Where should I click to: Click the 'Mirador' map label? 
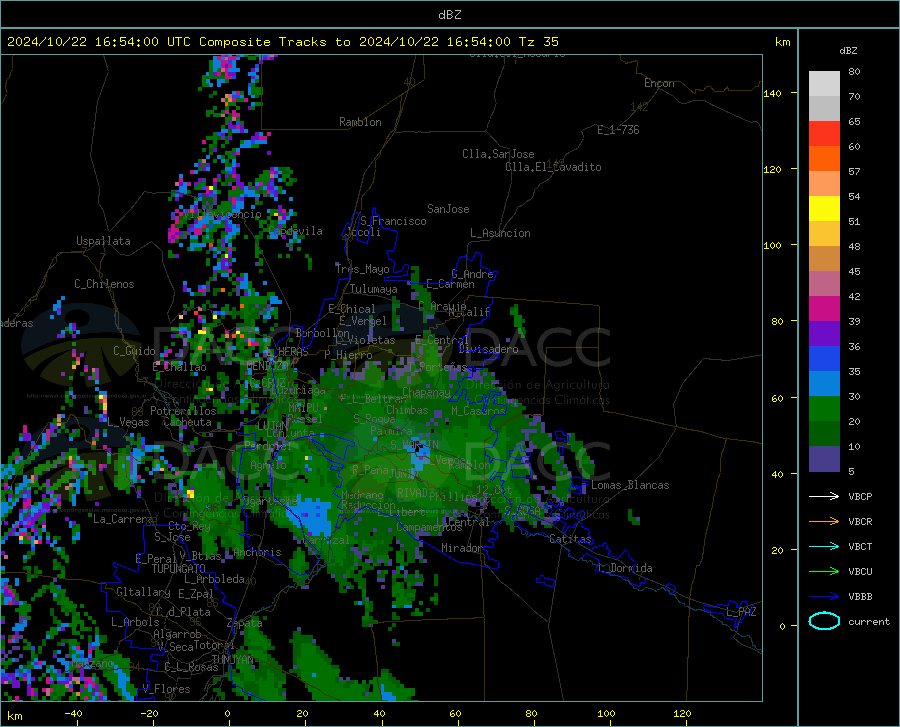[461, 548]
